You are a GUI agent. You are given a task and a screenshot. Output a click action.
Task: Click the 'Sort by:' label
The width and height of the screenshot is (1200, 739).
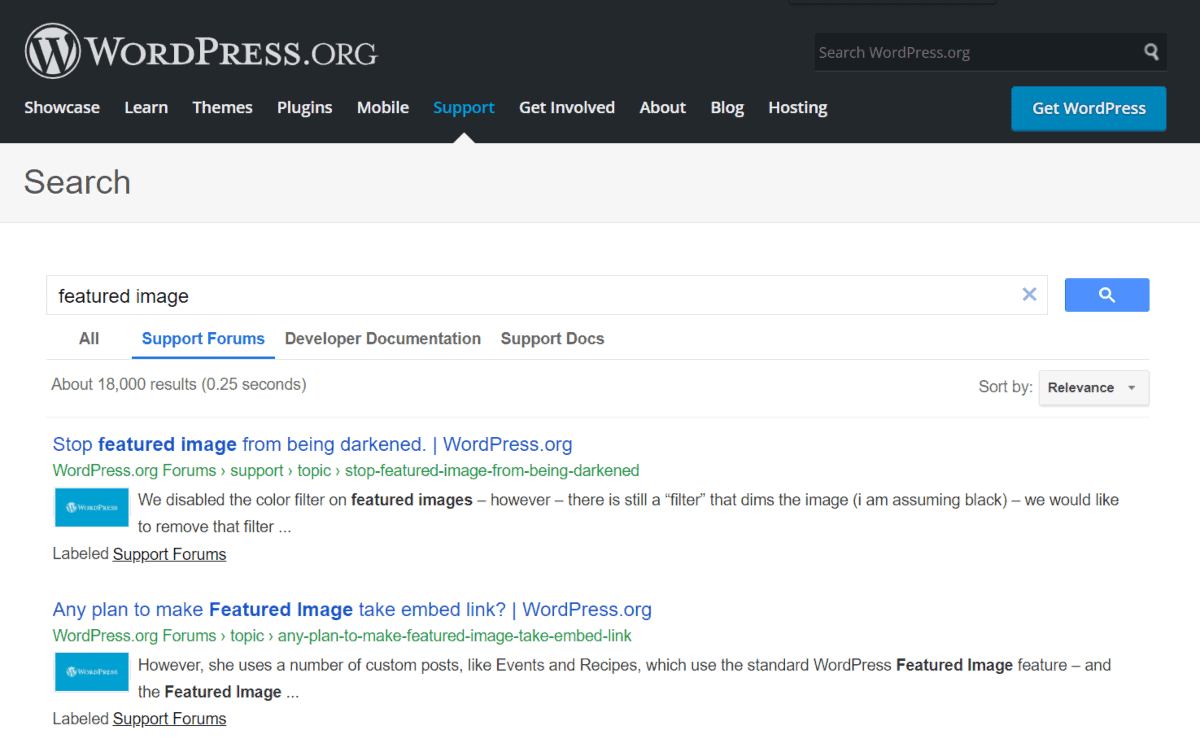coord(1005,387)
